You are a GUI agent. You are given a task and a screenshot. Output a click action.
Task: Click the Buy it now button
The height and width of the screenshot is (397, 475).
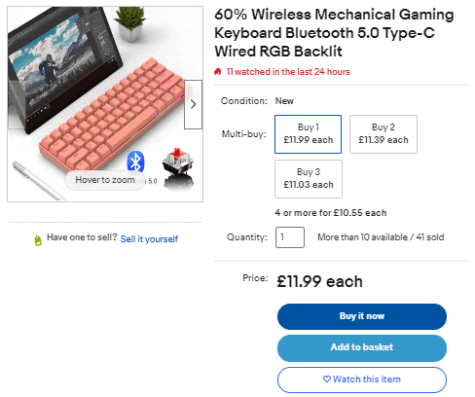(362, 316)
